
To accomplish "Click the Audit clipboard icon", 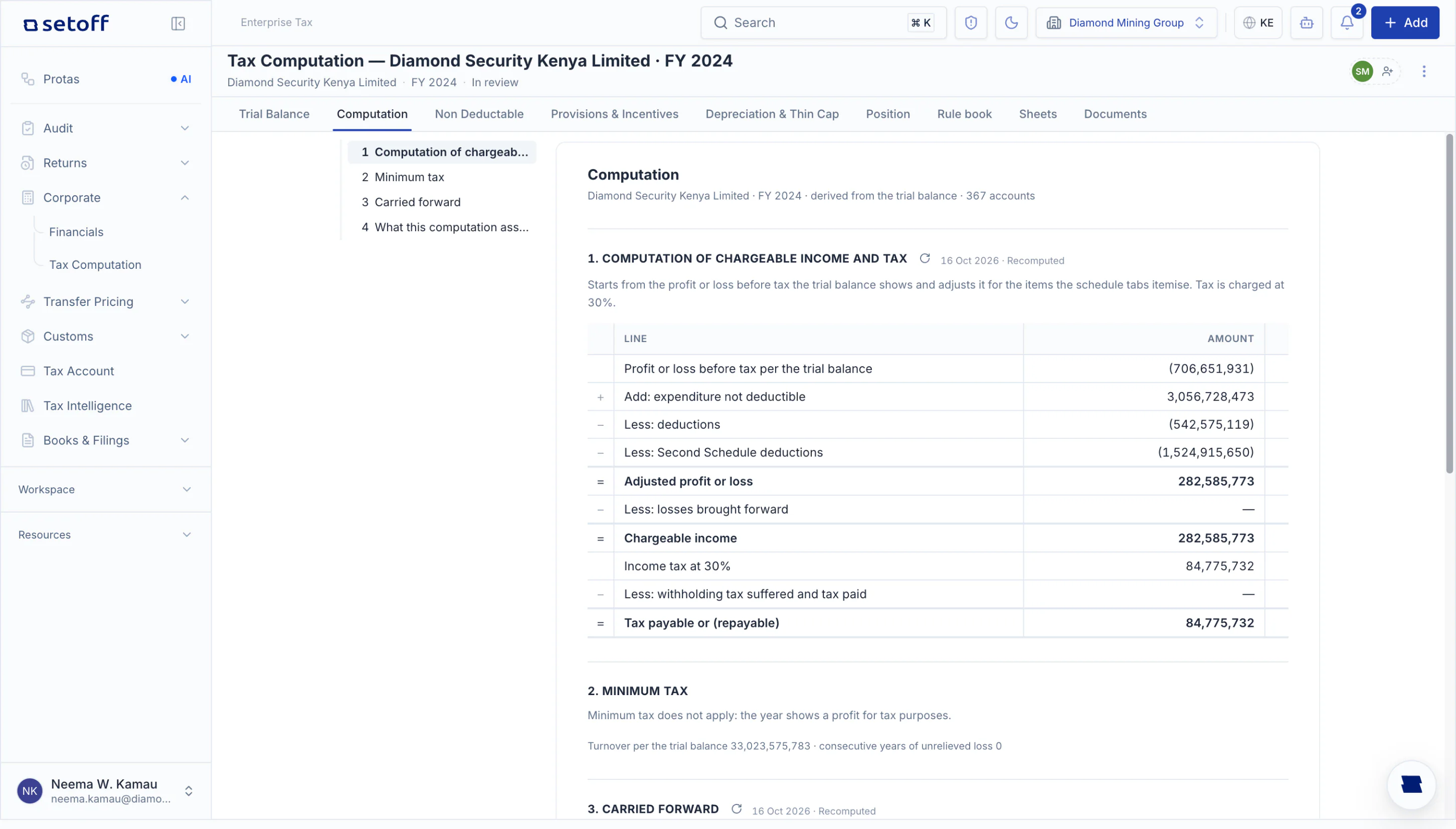I will coord(27,129).
